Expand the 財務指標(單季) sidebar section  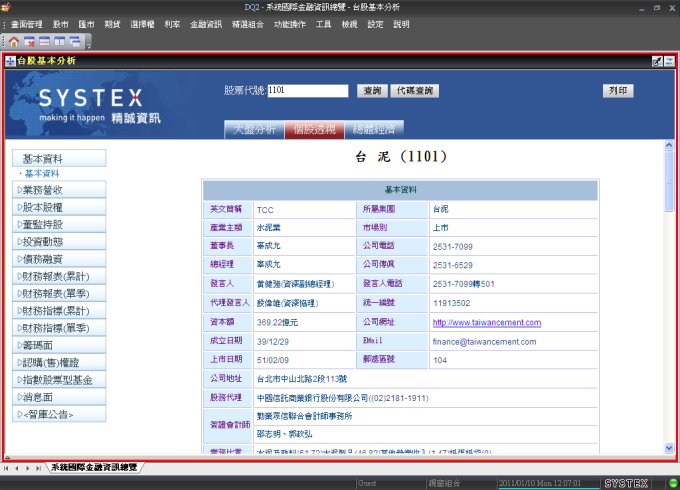point(59,328)
